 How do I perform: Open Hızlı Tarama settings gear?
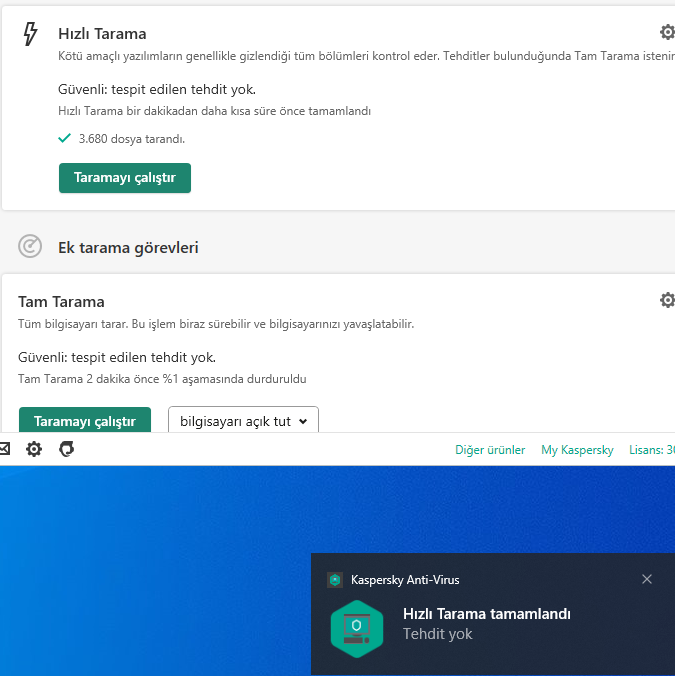(667, 32)
